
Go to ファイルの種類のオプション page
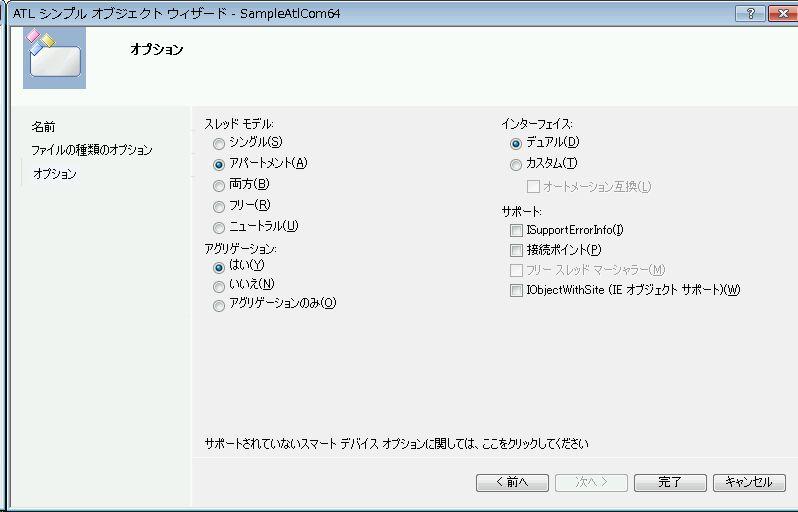(x=91, y=150)
